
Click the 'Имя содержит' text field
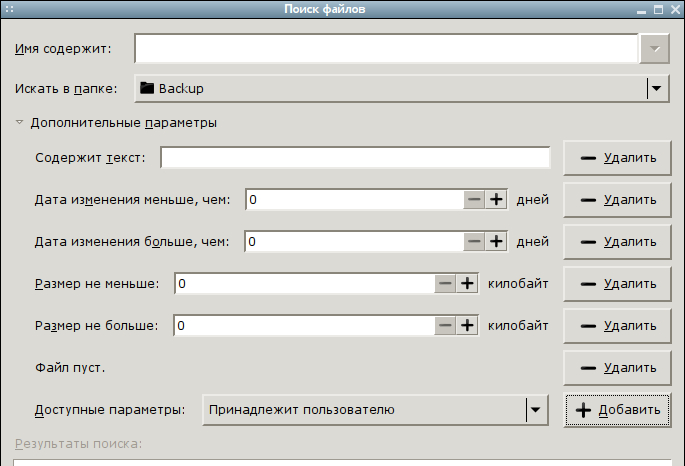[x=386, y=48]
